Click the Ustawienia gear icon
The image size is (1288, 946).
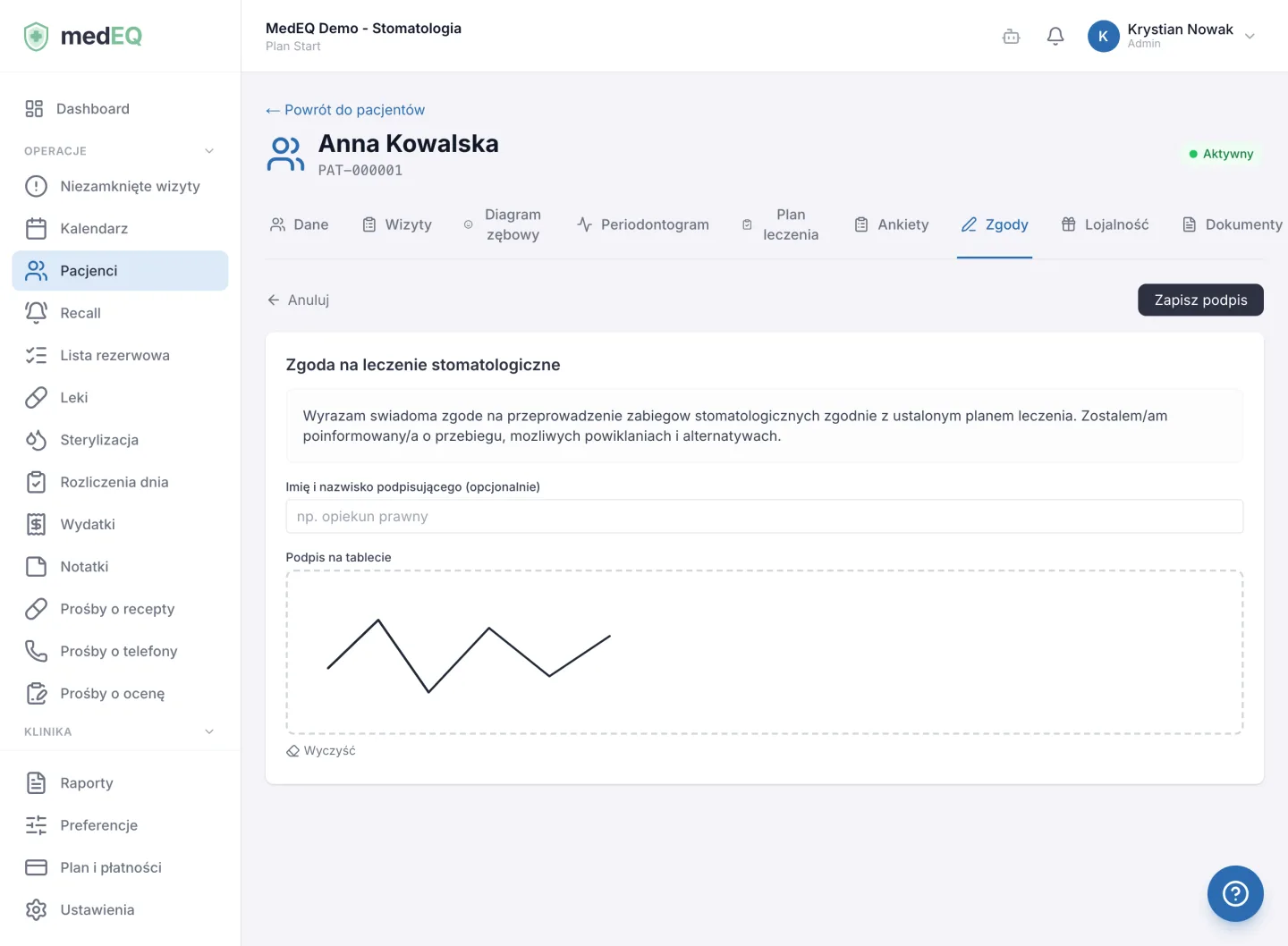point(36,909)
